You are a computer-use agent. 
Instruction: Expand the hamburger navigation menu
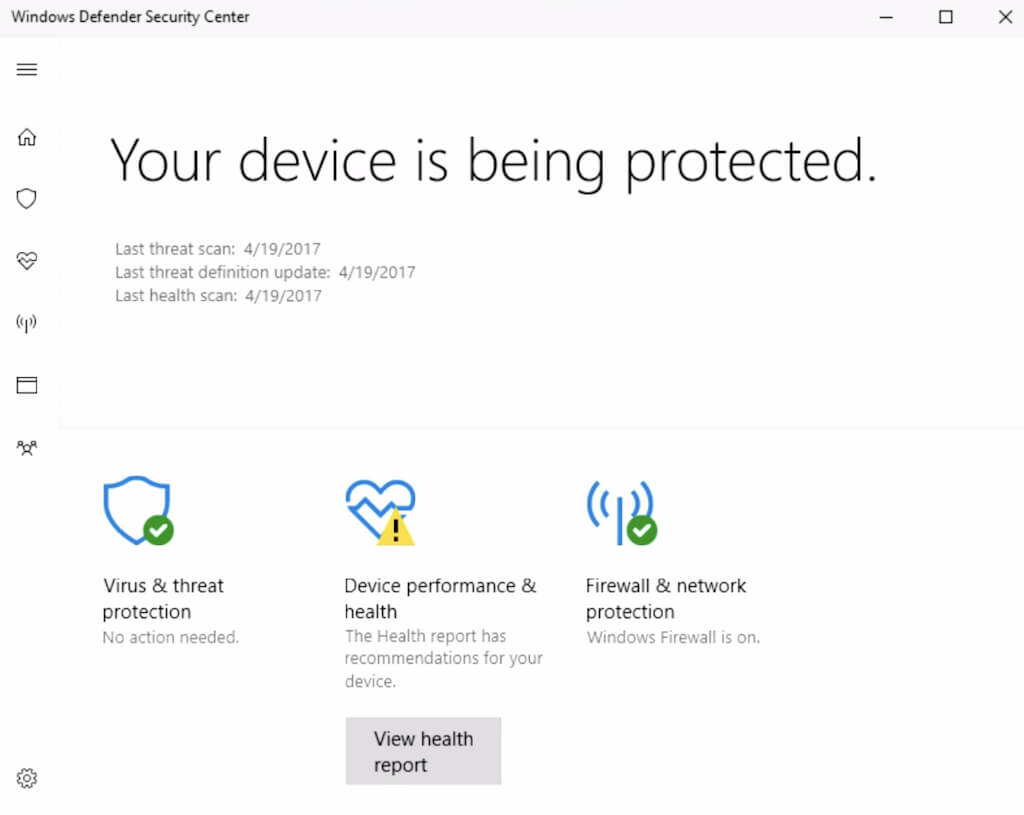coord(27,69)
